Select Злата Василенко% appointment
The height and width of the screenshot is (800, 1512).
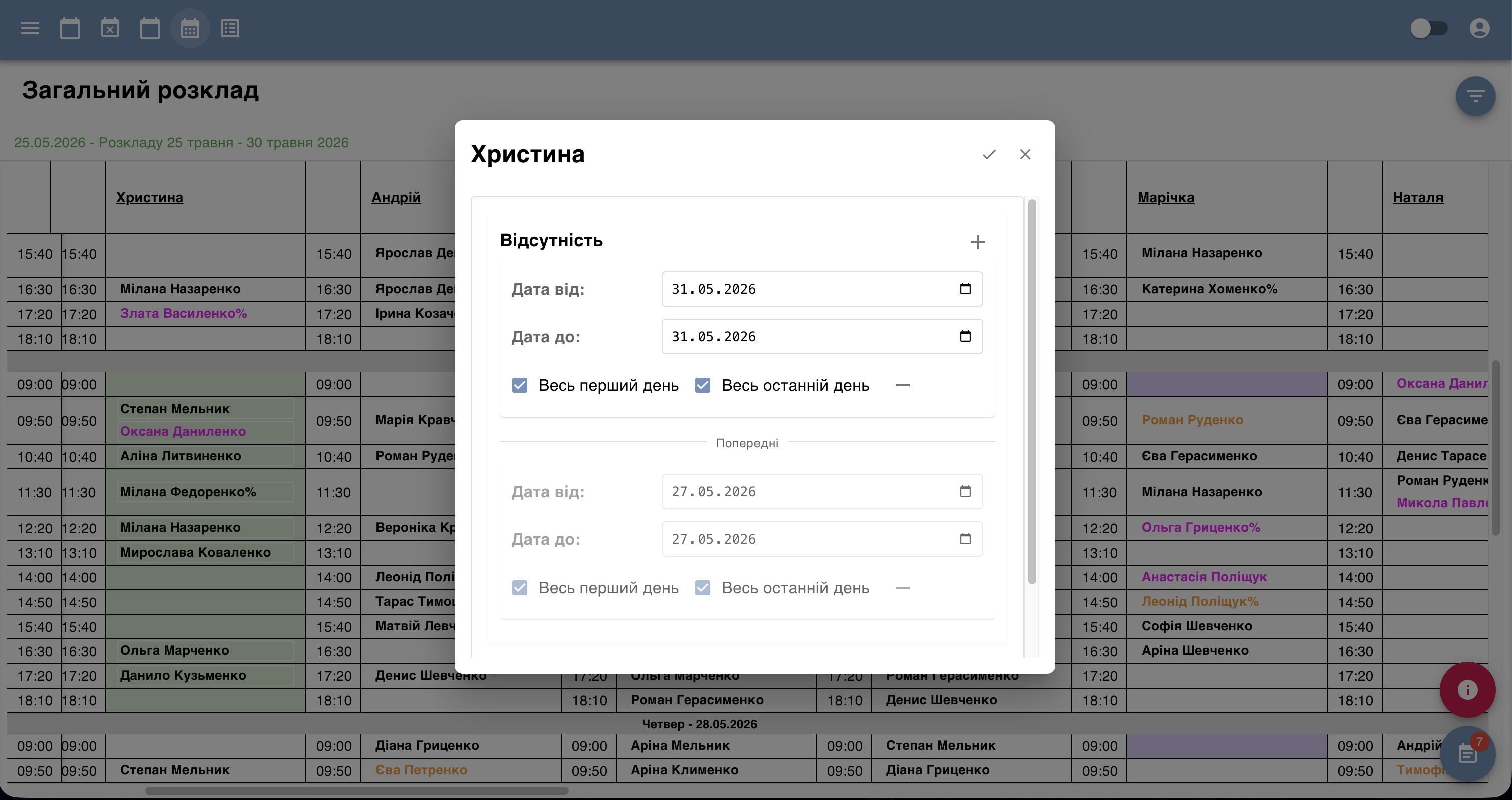183,313
